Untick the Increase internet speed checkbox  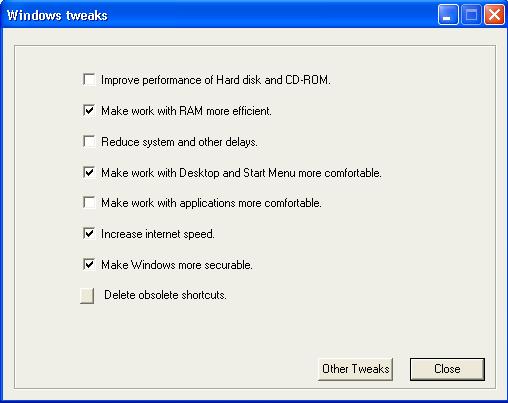coord(89,233)
